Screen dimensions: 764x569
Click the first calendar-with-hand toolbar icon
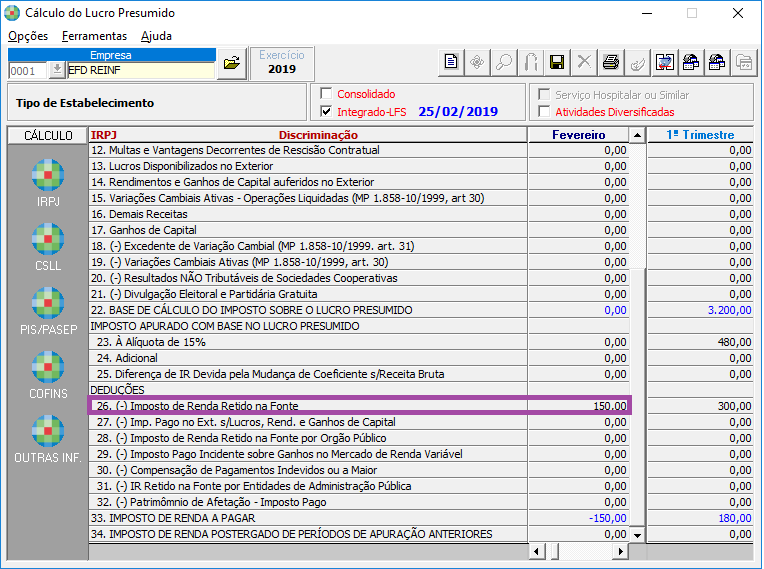click(690, 62)
